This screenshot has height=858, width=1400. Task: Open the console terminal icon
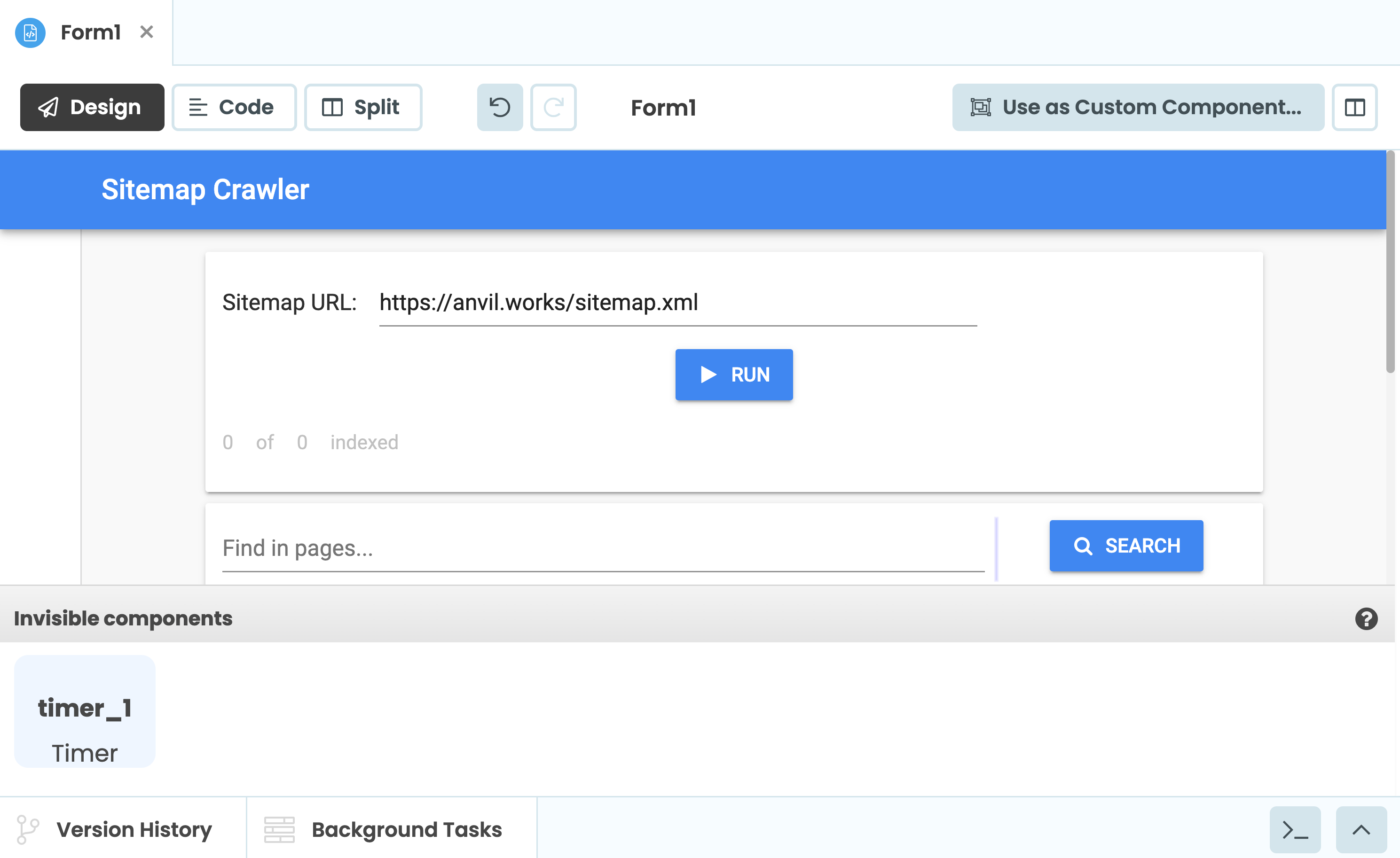tap(1294, 830)
